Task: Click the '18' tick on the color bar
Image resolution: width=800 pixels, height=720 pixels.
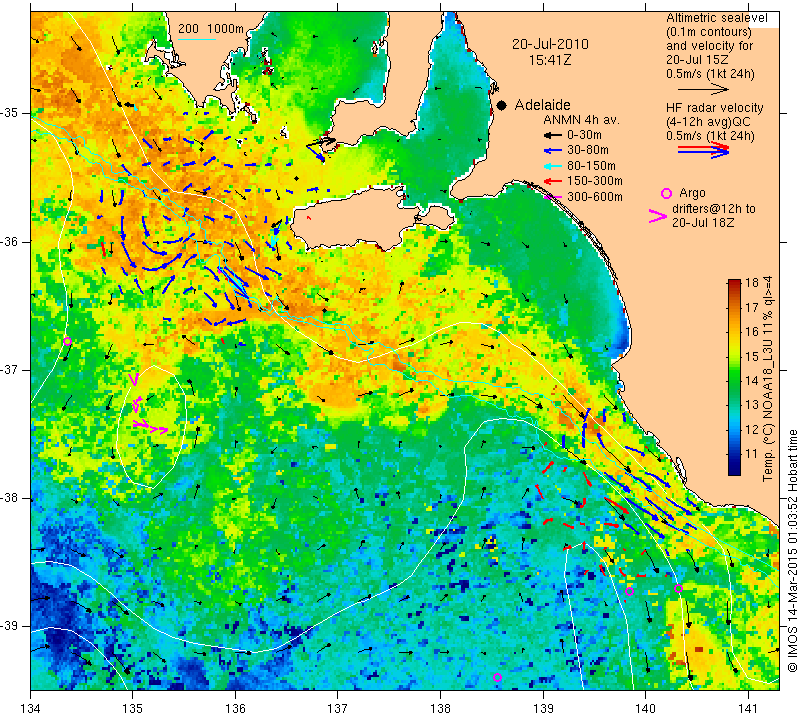Action: point(752,283)
